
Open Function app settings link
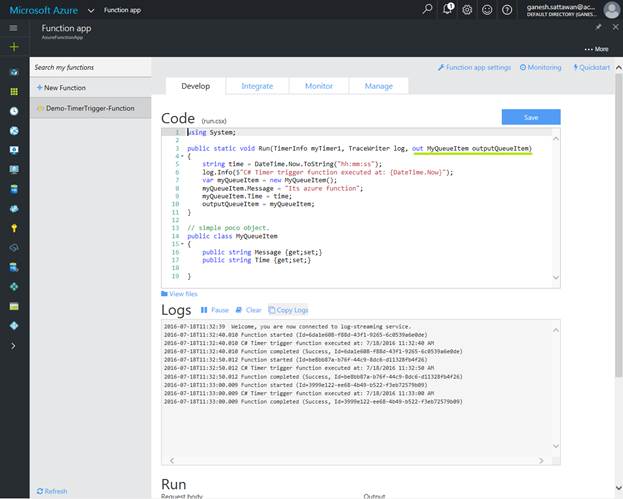coord(475,67)
